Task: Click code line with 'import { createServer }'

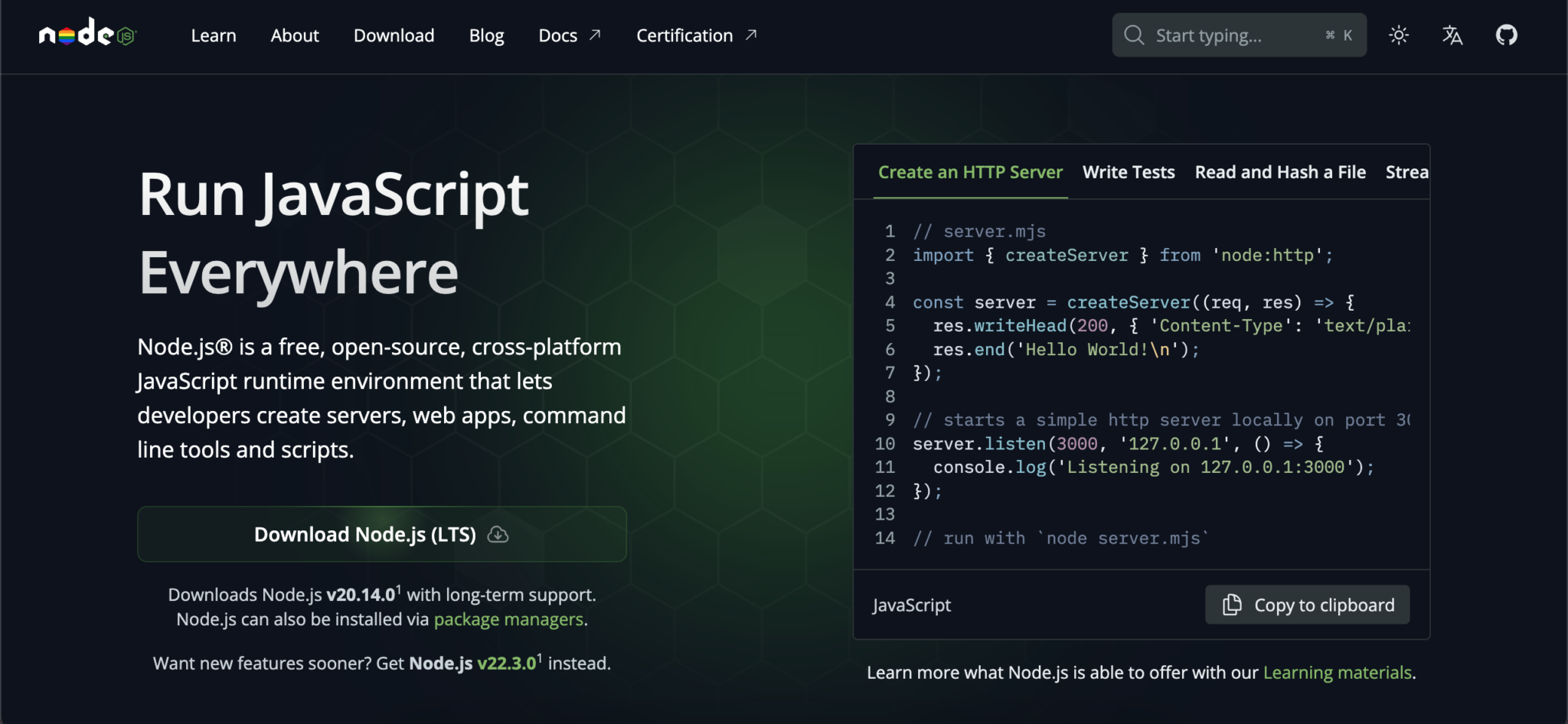Action: (1122, 255)
